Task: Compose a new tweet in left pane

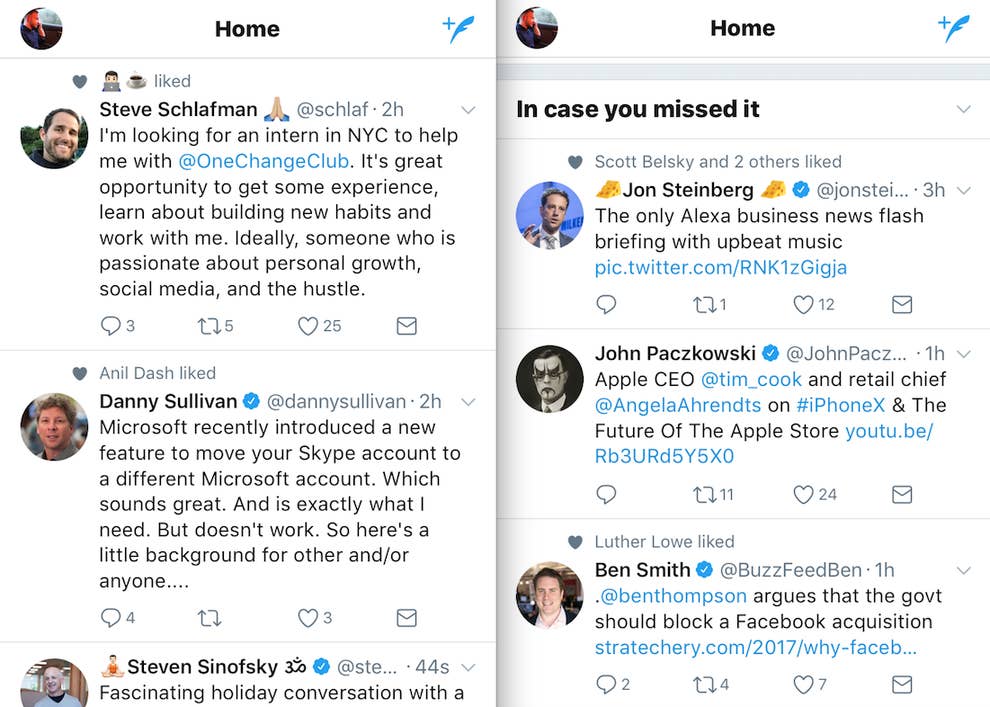Action: click(459, 29)
